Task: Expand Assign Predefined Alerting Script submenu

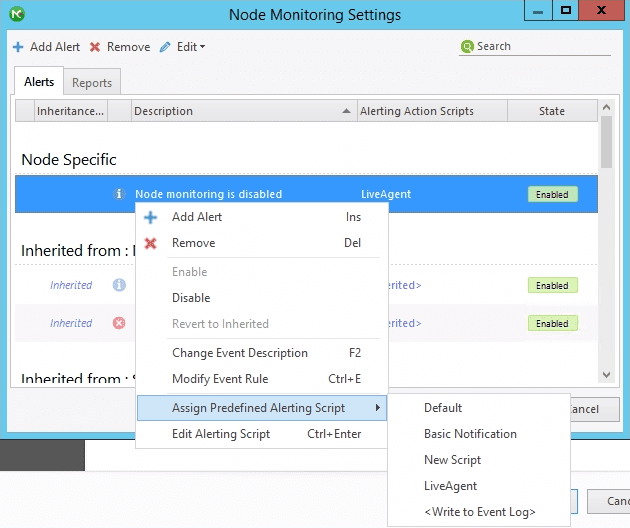Action: pyautogui.click(x=260, y=408)
